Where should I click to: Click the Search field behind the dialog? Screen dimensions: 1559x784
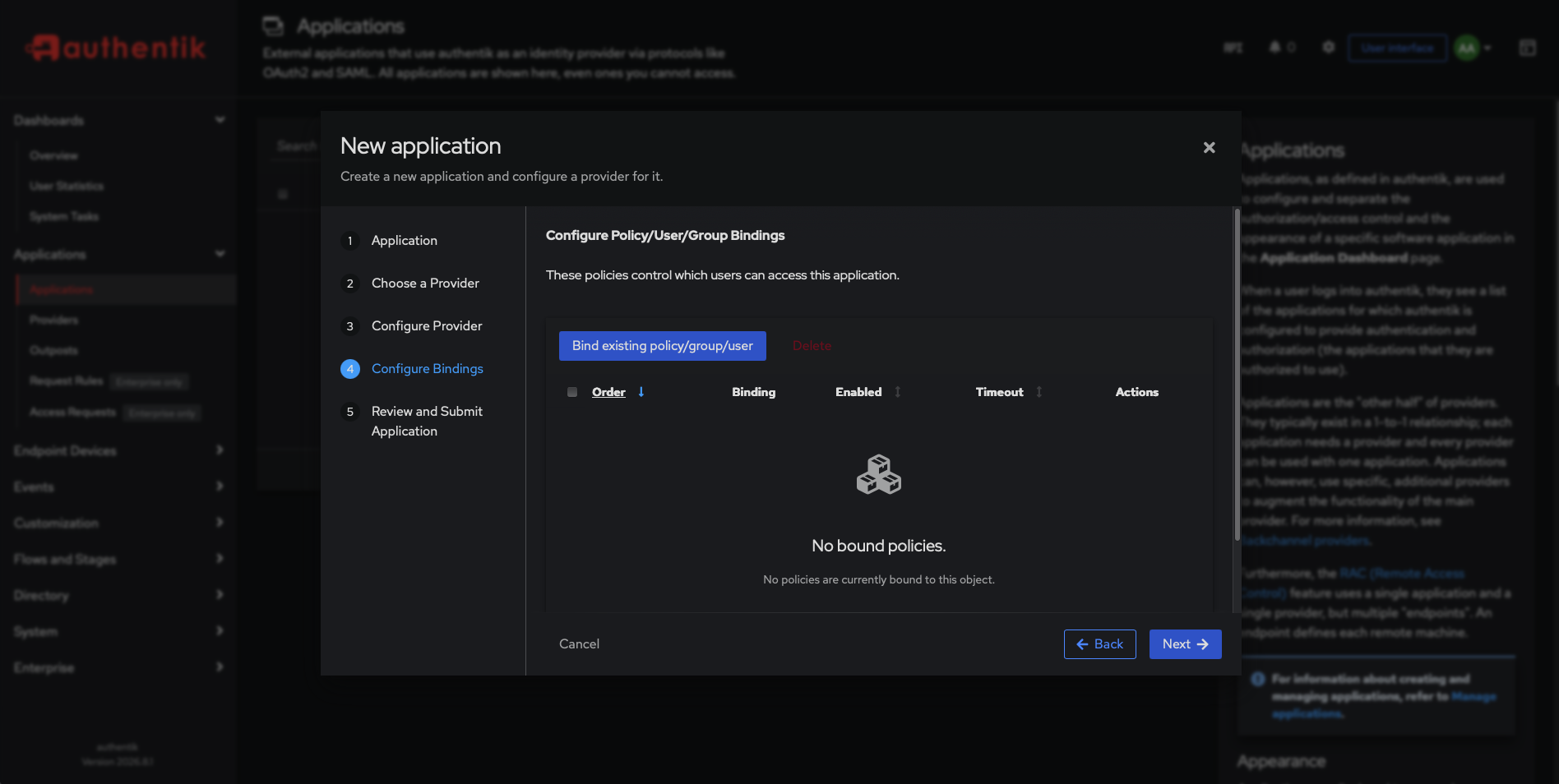(x=296, y=145)
